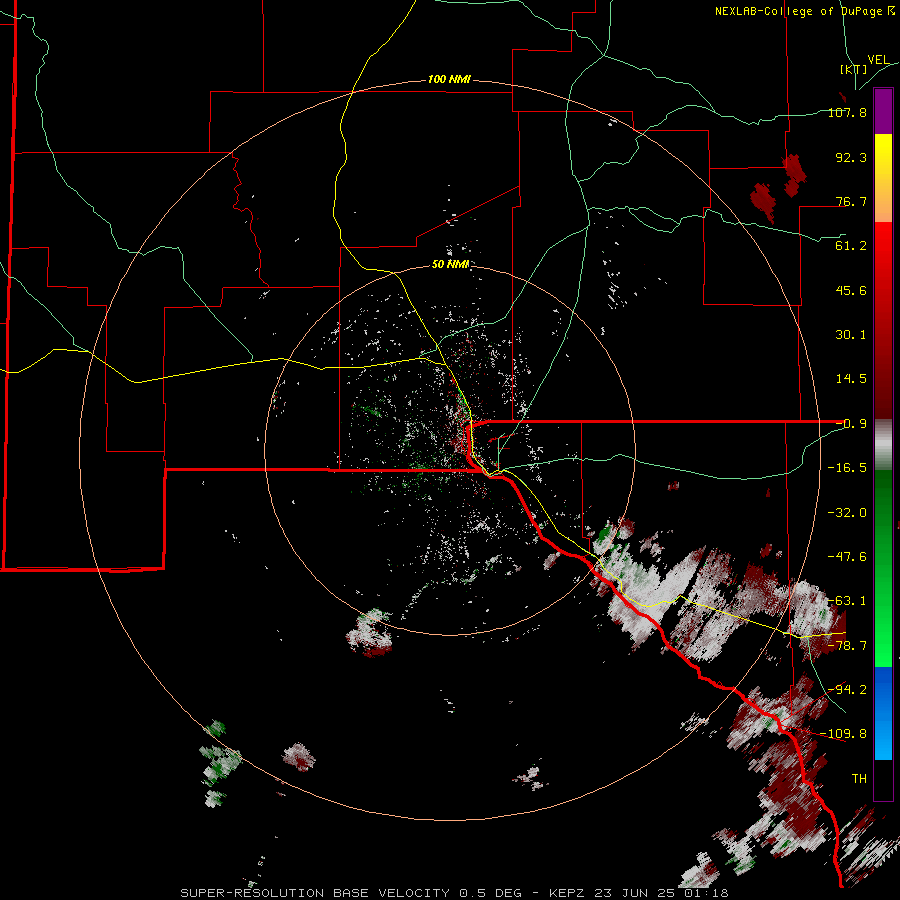Pick the purple segment of the color bar

[883, 111]
